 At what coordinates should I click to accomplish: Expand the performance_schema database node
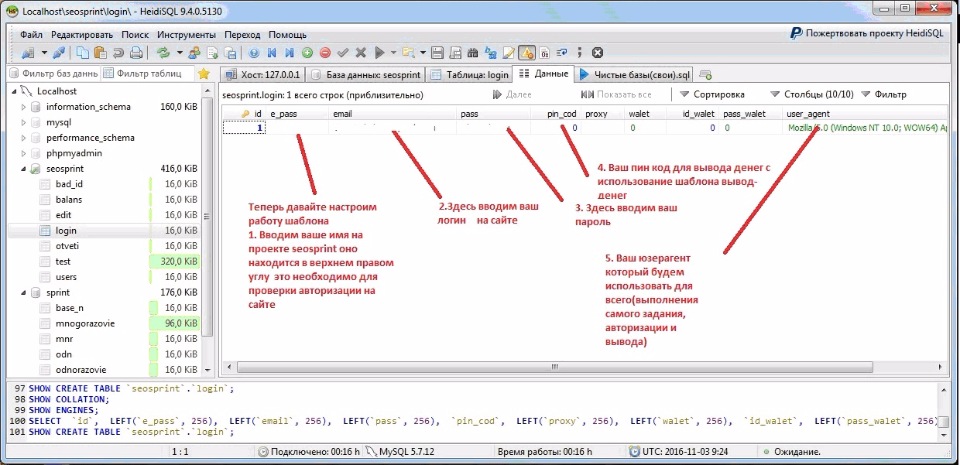[x=23, y=138]
